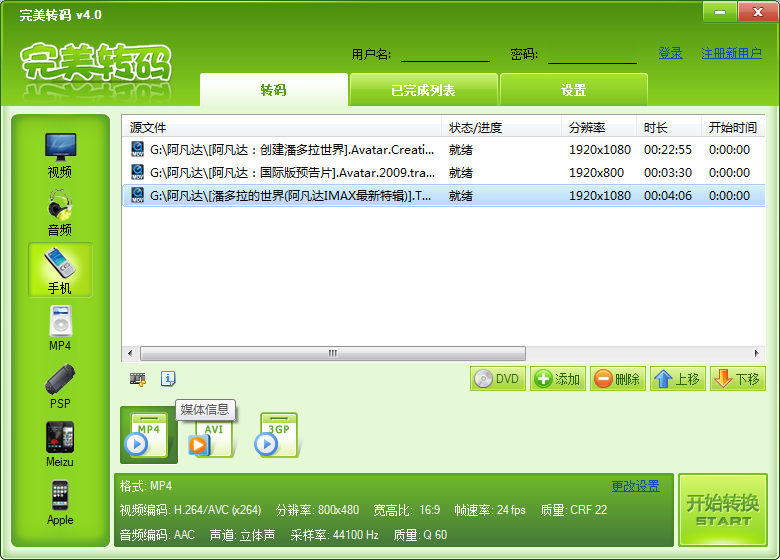Click the 添加 (Add) button
The width and height of the screenshot is (780, 560).
pyautogui.click(x=558, y=379)
